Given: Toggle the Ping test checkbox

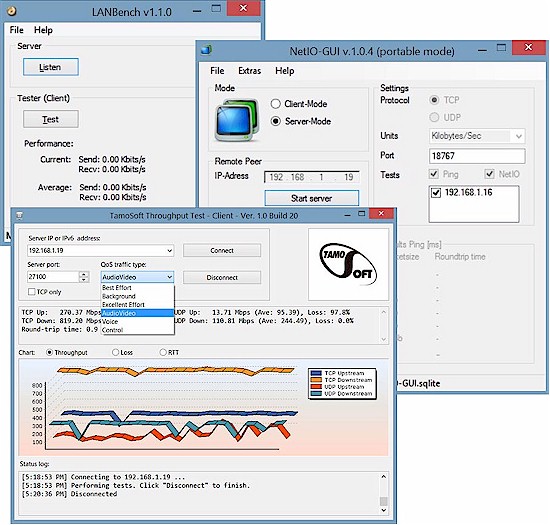Looking at the screenshot, I should 434,174.
